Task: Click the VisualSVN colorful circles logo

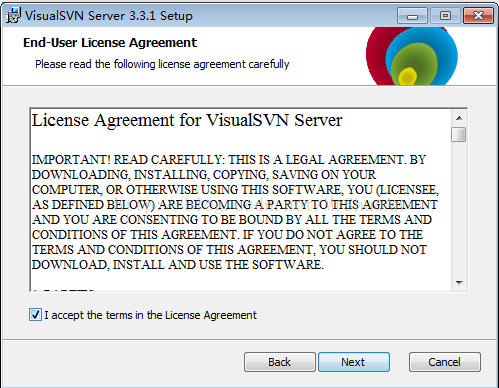Action: tap(412, 56)
